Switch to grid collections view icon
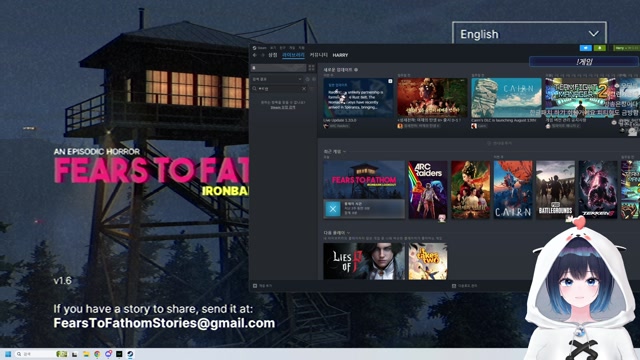640x360 pixels. (x=311, y=68)
